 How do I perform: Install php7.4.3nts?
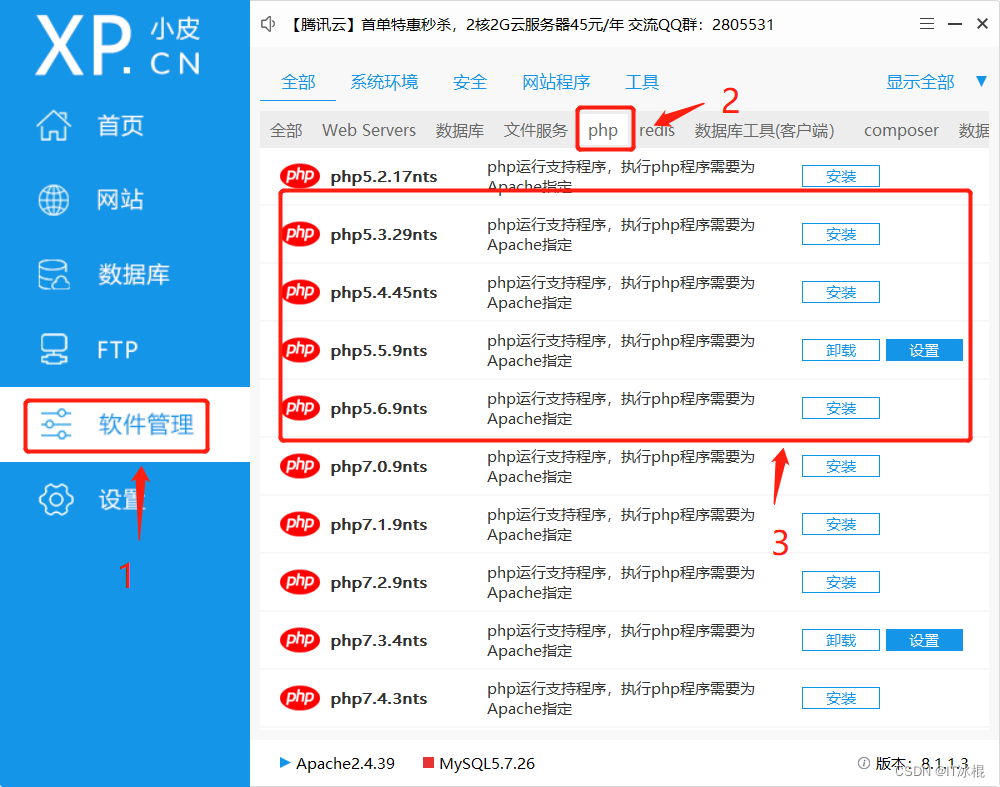pos(841,698)
